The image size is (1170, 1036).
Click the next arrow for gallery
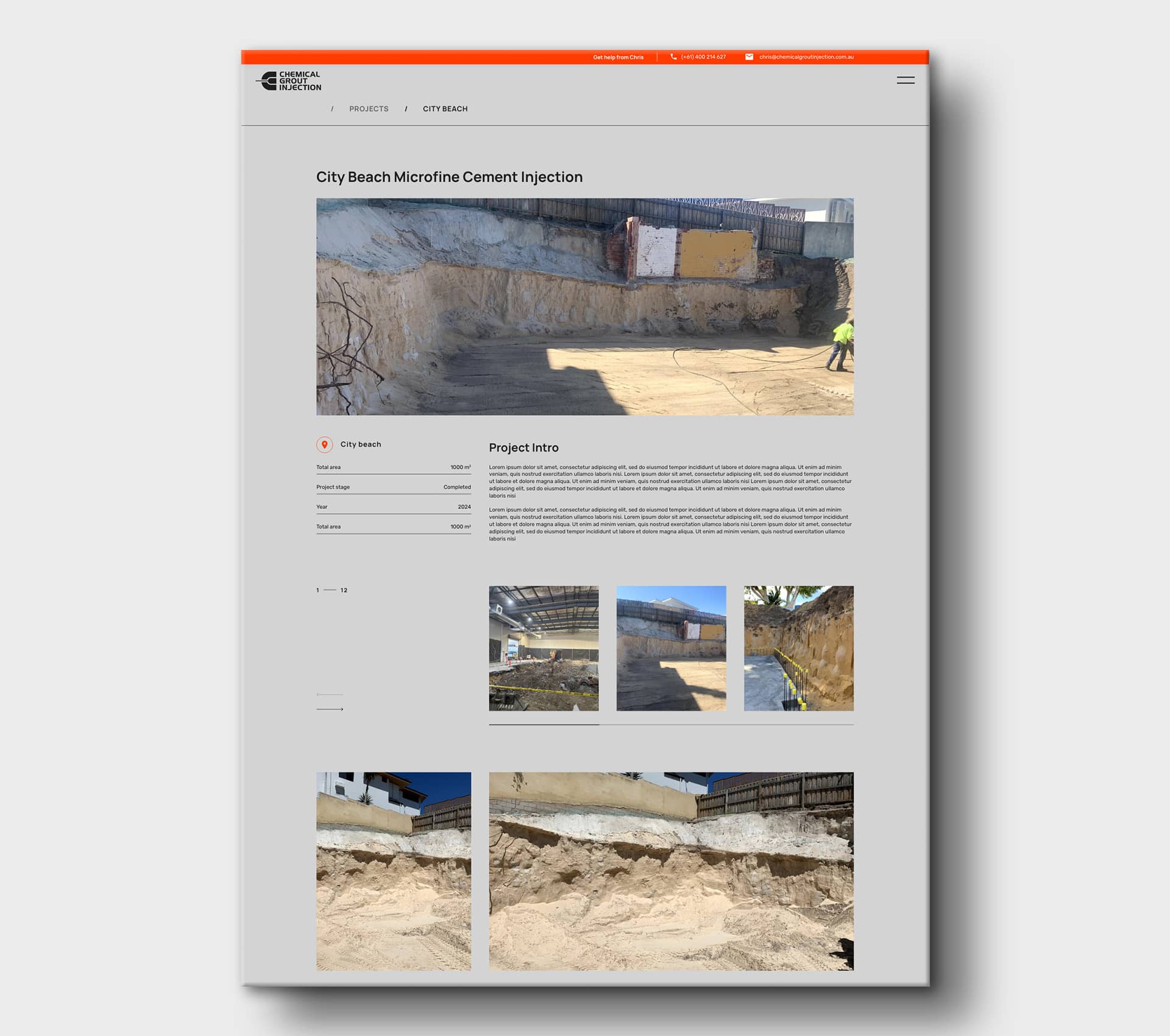(330, 709)
